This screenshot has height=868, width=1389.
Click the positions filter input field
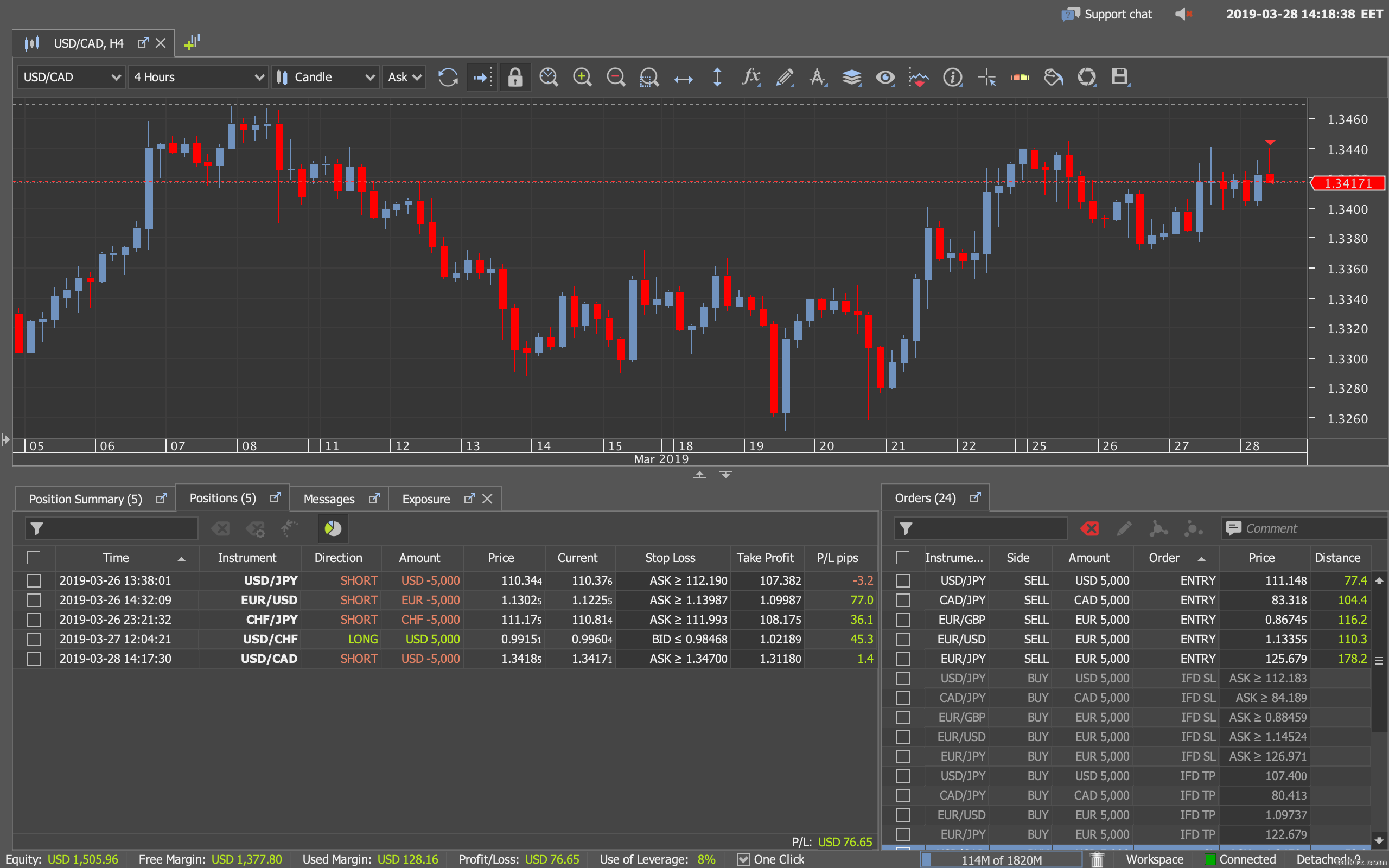click(x=111, y=528)
